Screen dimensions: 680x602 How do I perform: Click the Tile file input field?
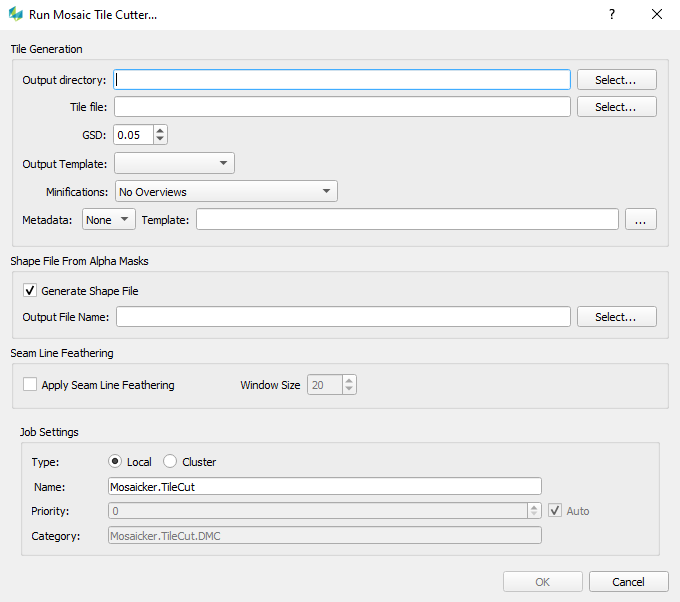point(342,107)
